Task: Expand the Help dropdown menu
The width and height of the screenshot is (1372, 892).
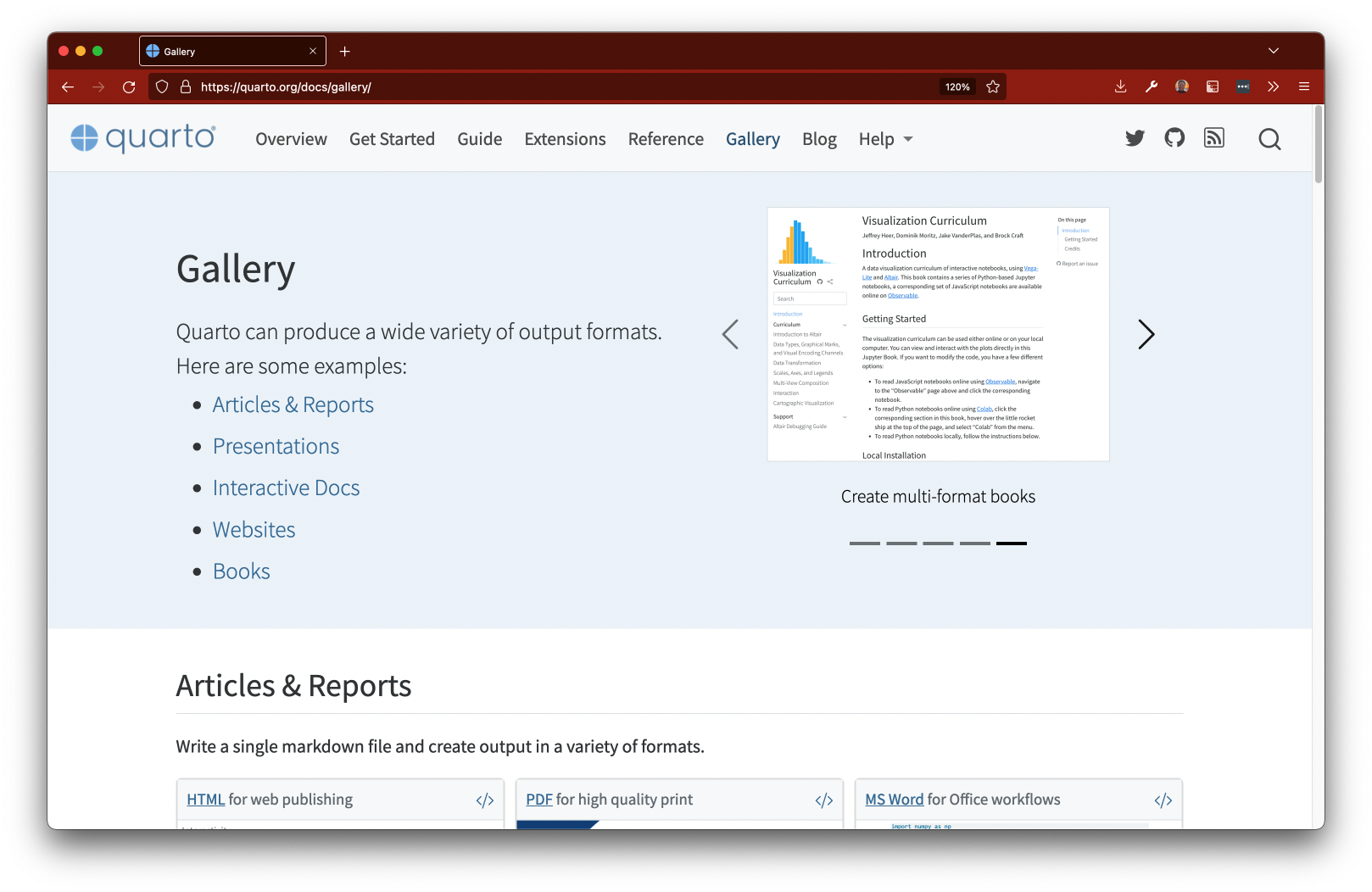Action: (885, 139)
